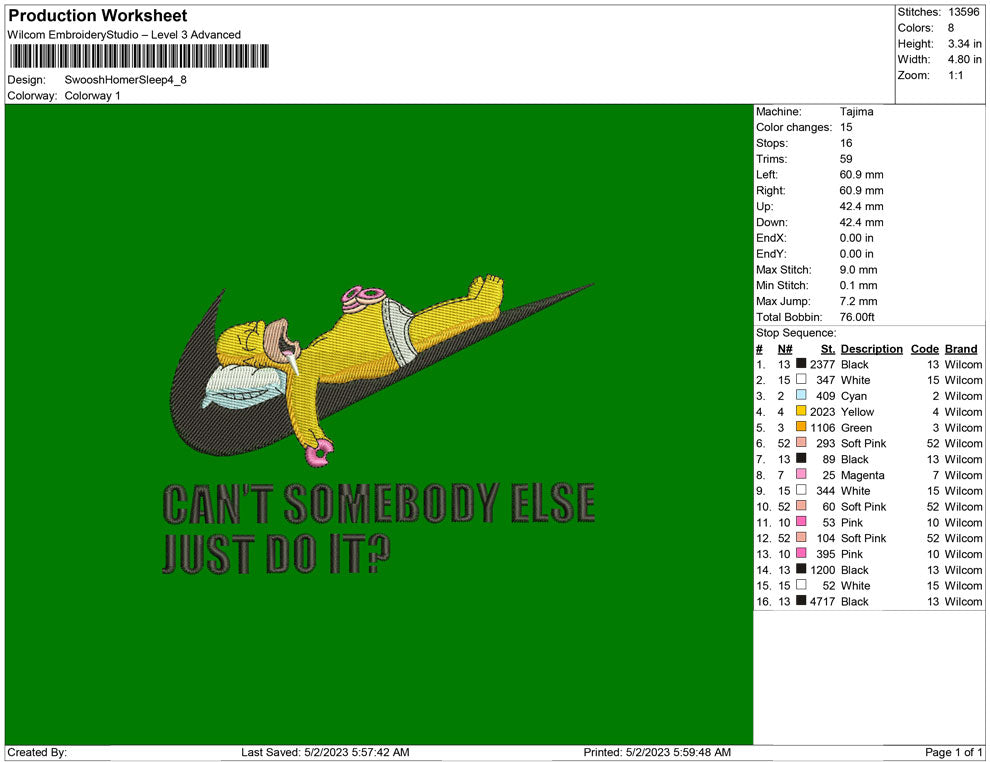Click the Total Bobbin value '76.00ft'

[857, 317]
